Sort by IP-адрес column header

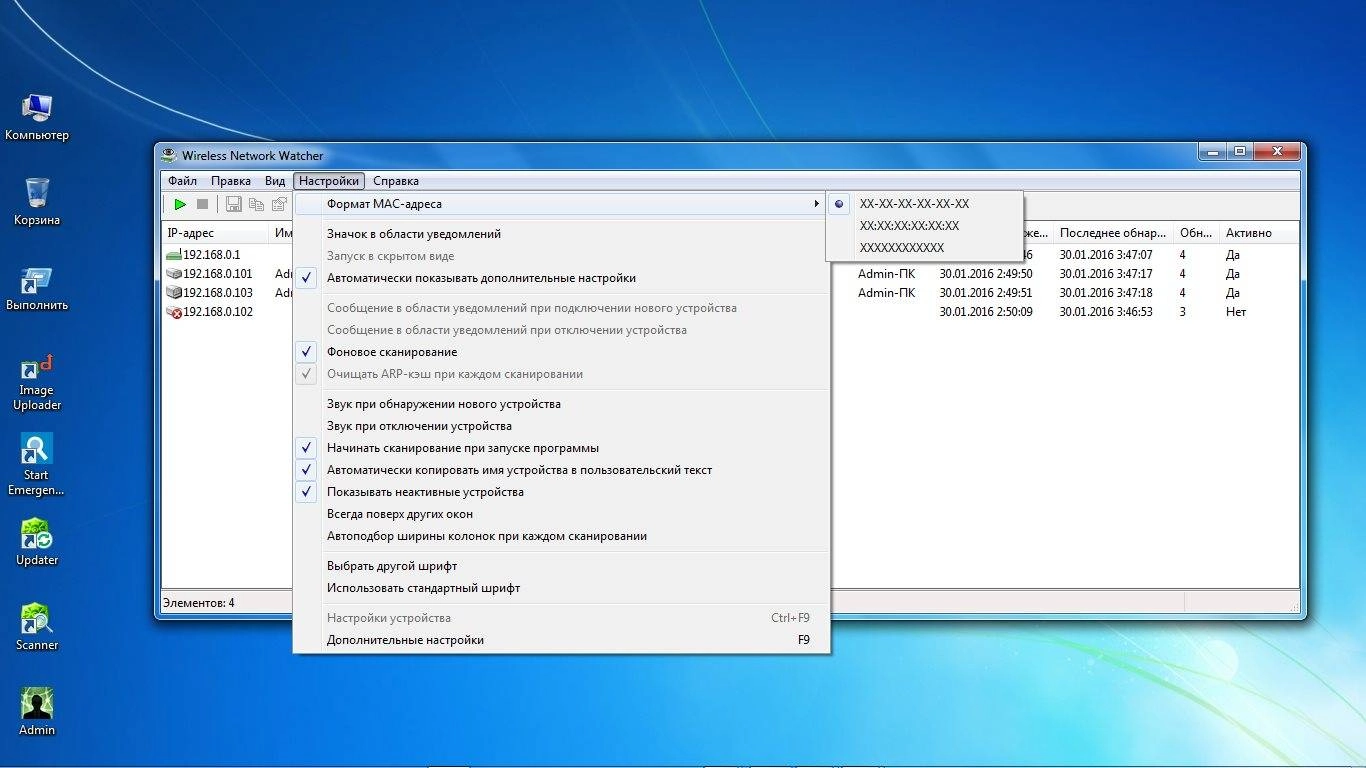pyautogui.click(x=216, y=233)
